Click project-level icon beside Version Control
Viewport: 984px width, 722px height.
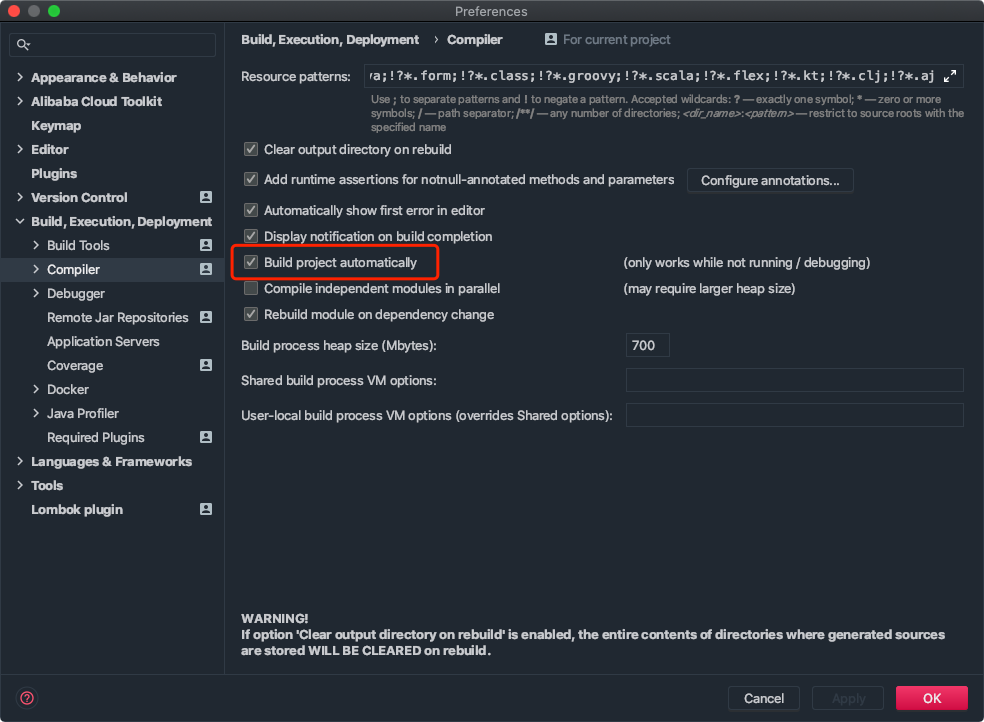pos(206,197)
